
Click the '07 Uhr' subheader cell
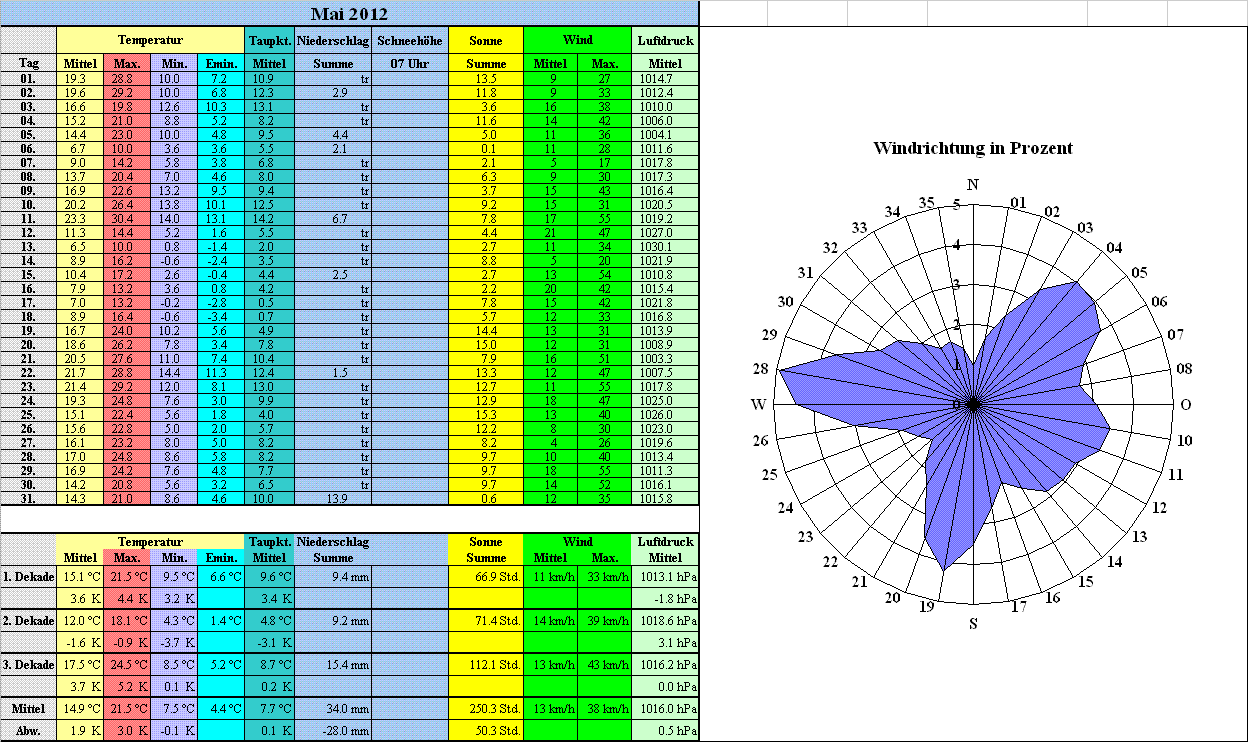coord(410,63)
